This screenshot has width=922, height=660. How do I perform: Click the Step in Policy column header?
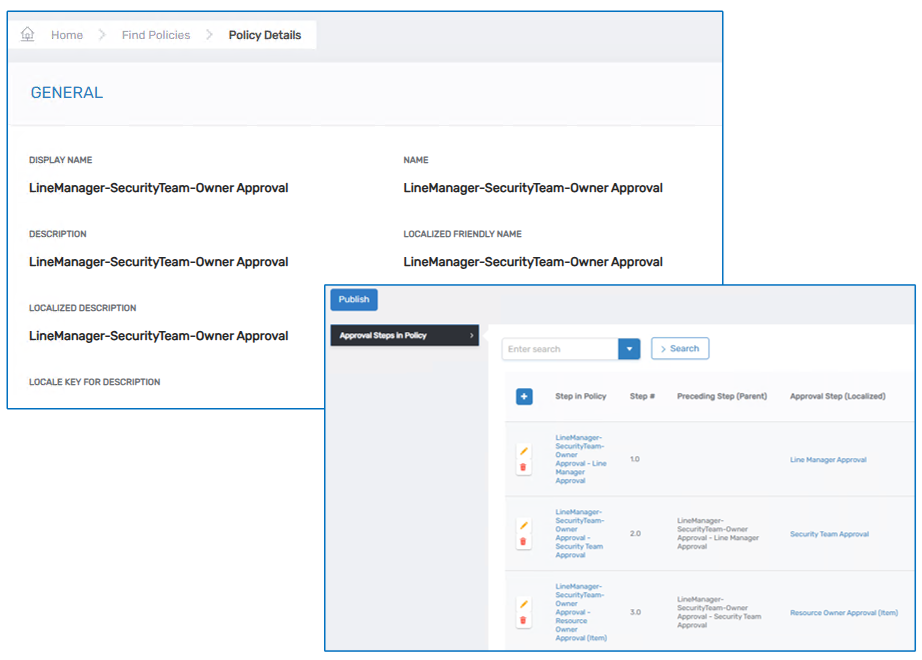tap(580, 396)
